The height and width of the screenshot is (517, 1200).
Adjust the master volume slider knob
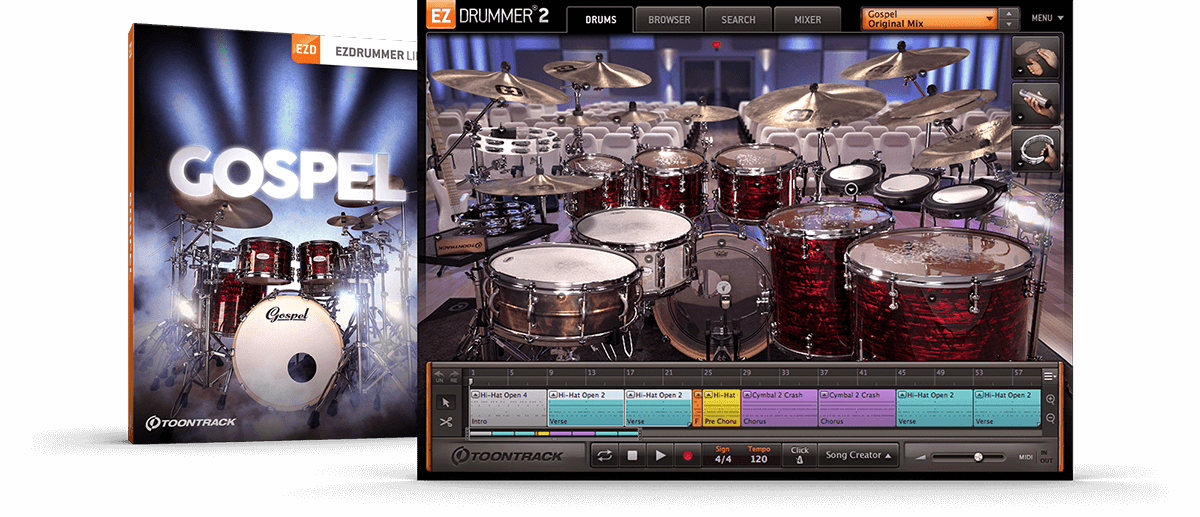(979, 456)
